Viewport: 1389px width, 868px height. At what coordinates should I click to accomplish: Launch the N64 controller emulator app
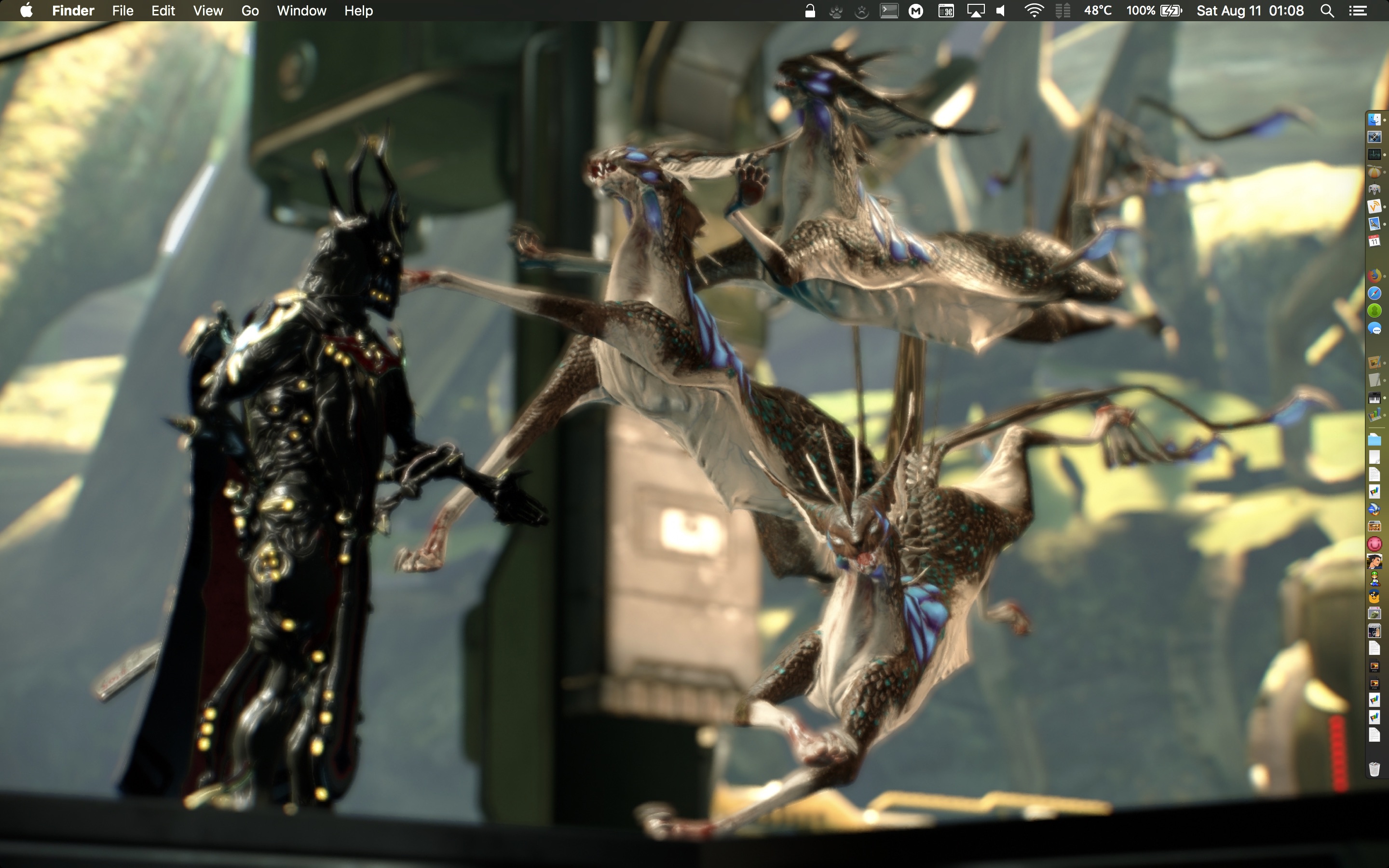[1374, 189]
